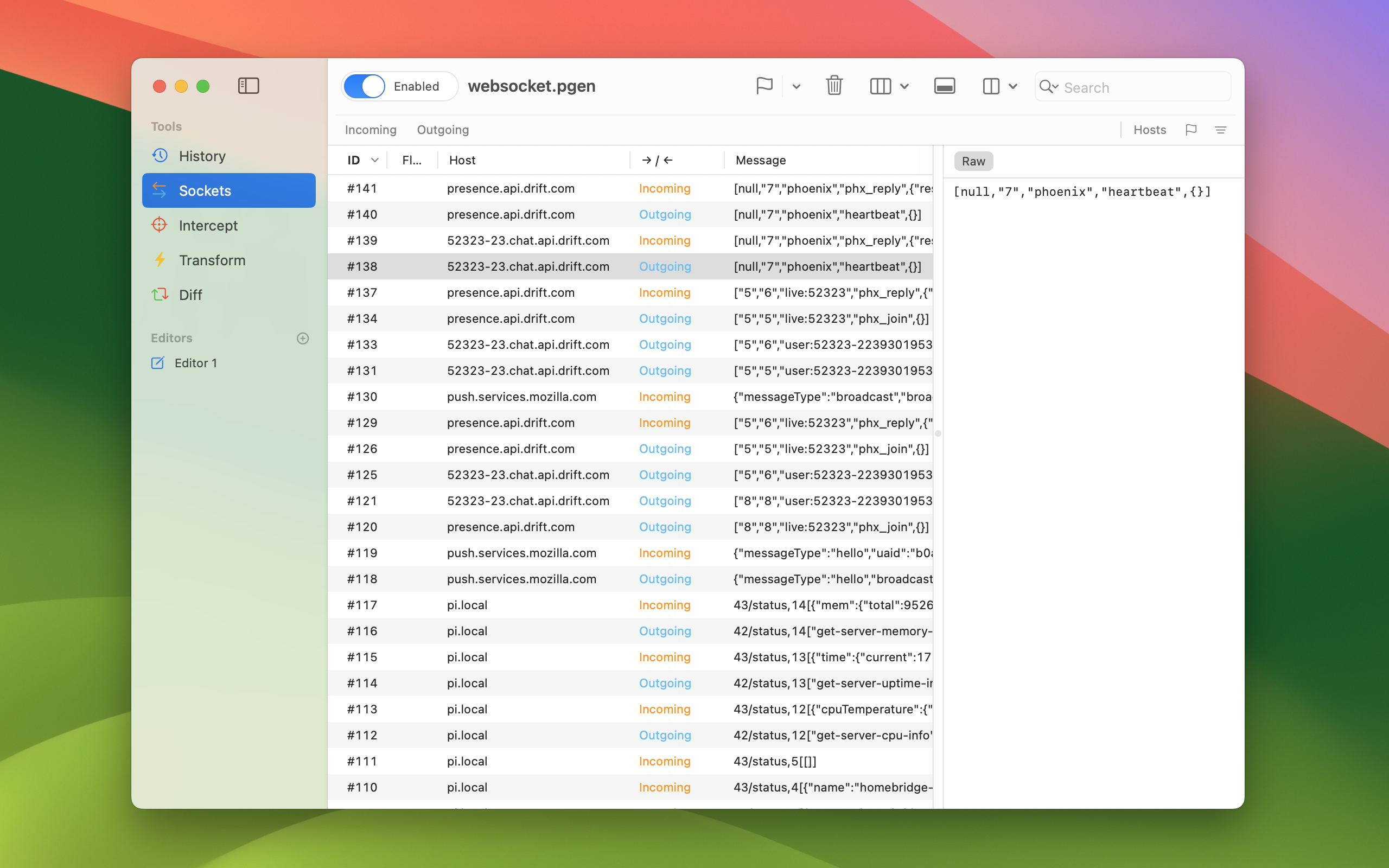The width and height of the screenshot is (1389, 868).
Task: Select pi.local row #115
Action: click(x=629, y=657)
